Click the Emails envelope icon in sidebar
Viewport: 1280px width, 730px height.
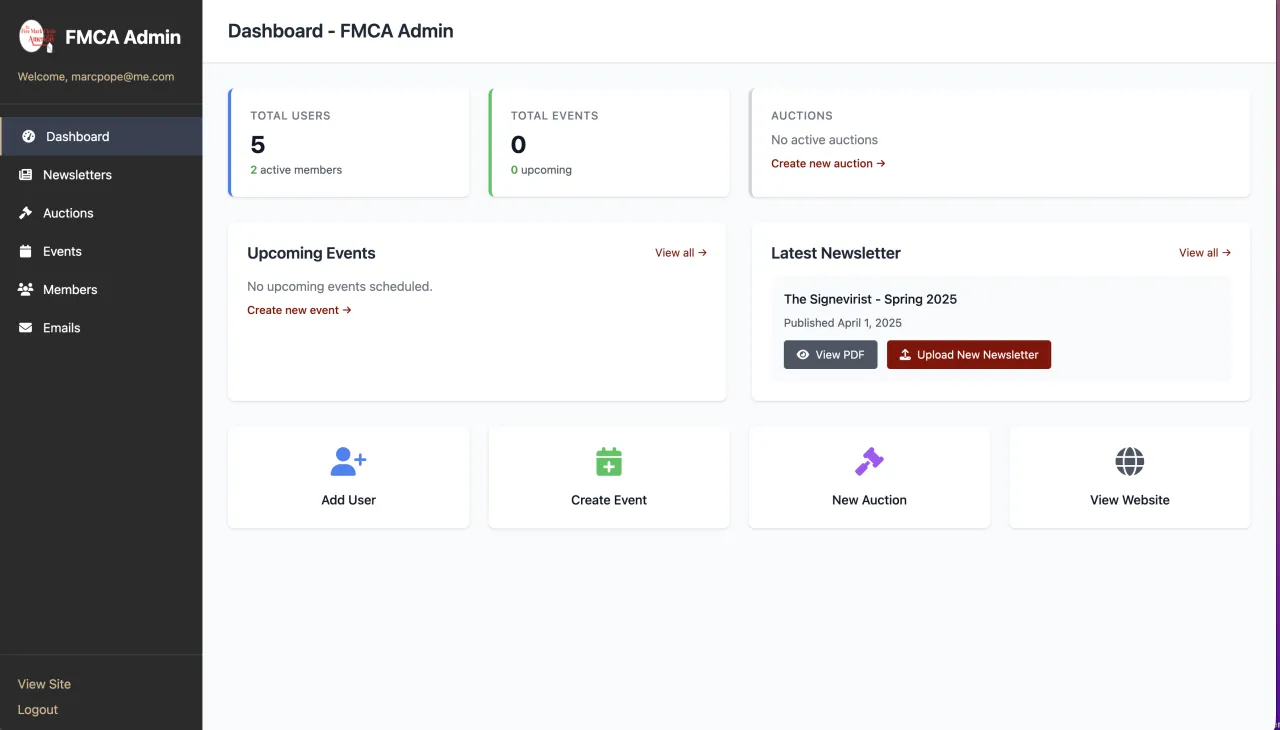[26, 328]
